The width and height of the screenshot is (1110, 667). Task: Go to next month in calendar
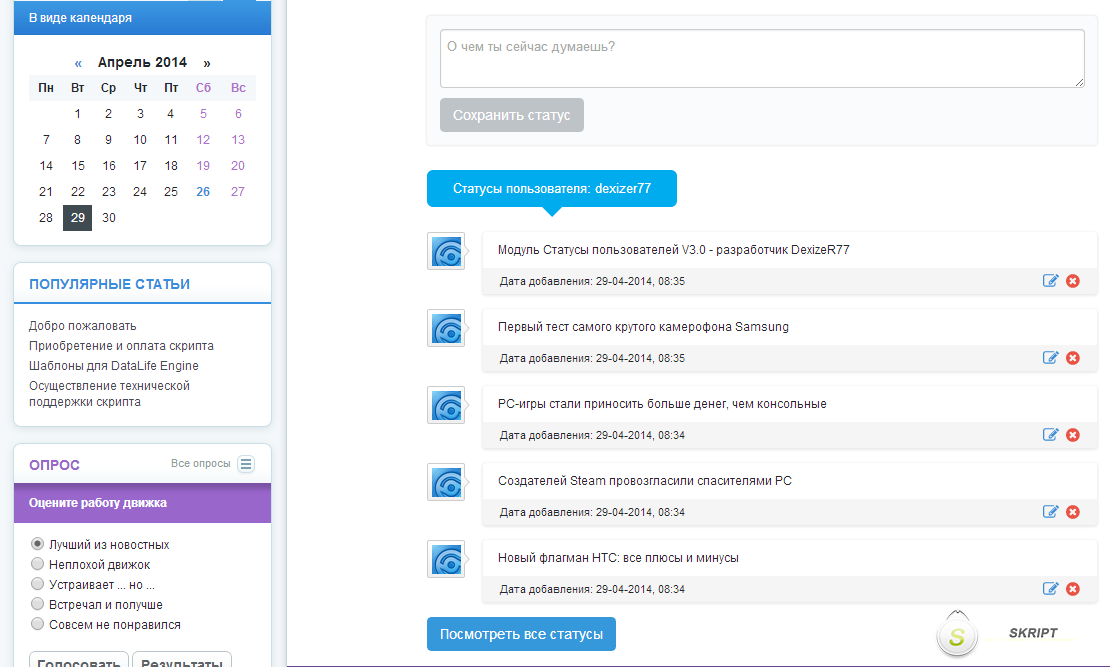tap(207, 64)
